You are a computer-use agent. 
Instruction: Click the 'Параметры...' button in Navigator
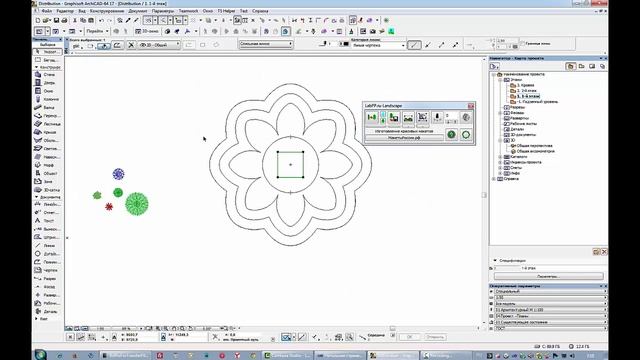coord(548,276)
